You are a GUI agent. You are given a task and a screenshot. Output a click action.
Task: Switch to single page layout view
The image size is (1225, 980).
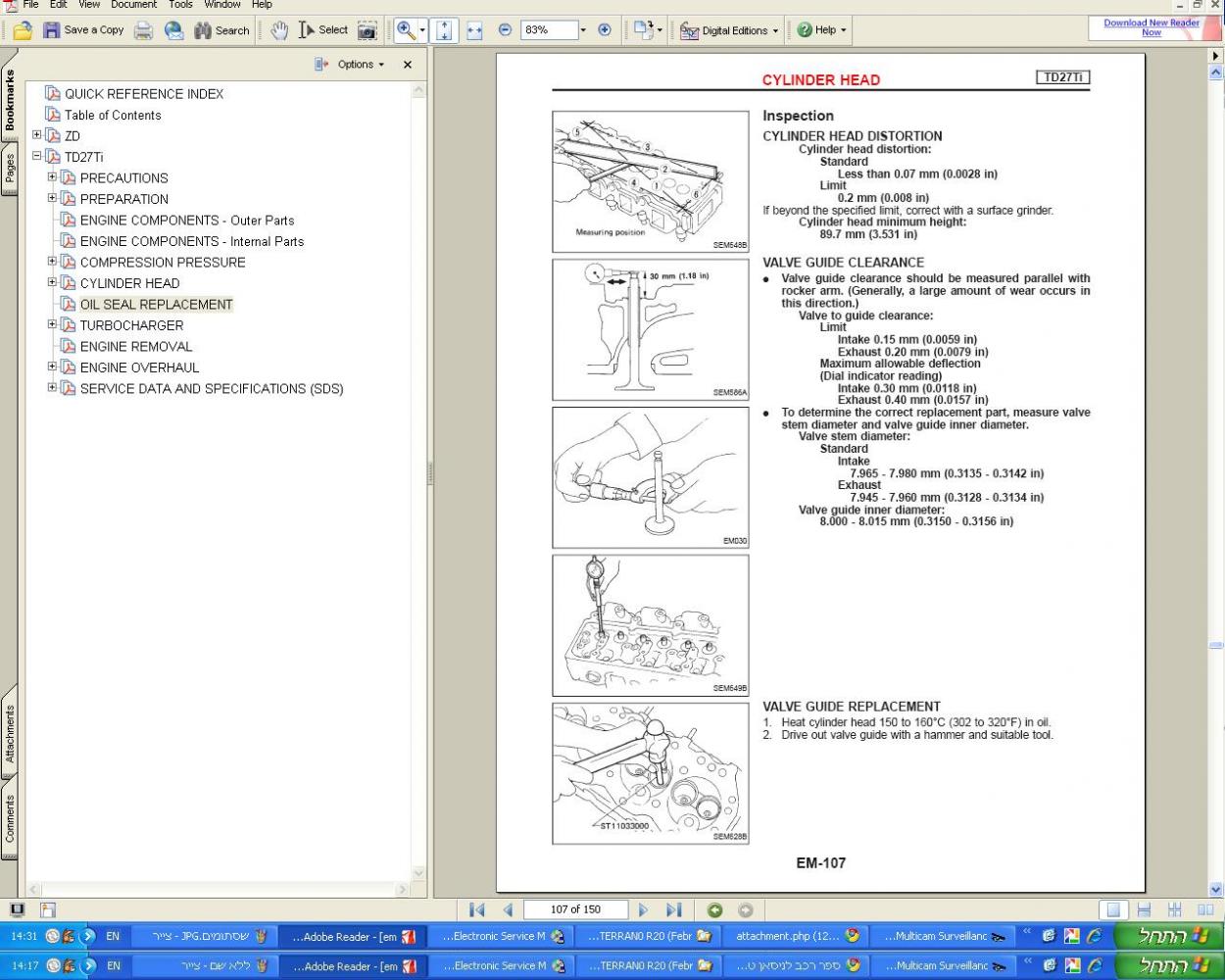click(x=1114, y=909)
